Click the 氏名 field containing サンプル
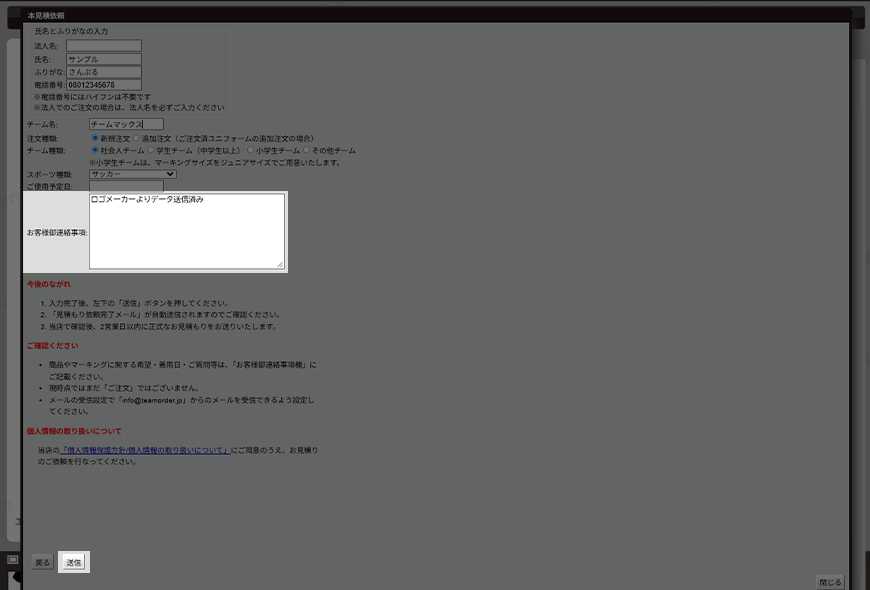Viewport: 870px width, 590px height. [104, 59]
